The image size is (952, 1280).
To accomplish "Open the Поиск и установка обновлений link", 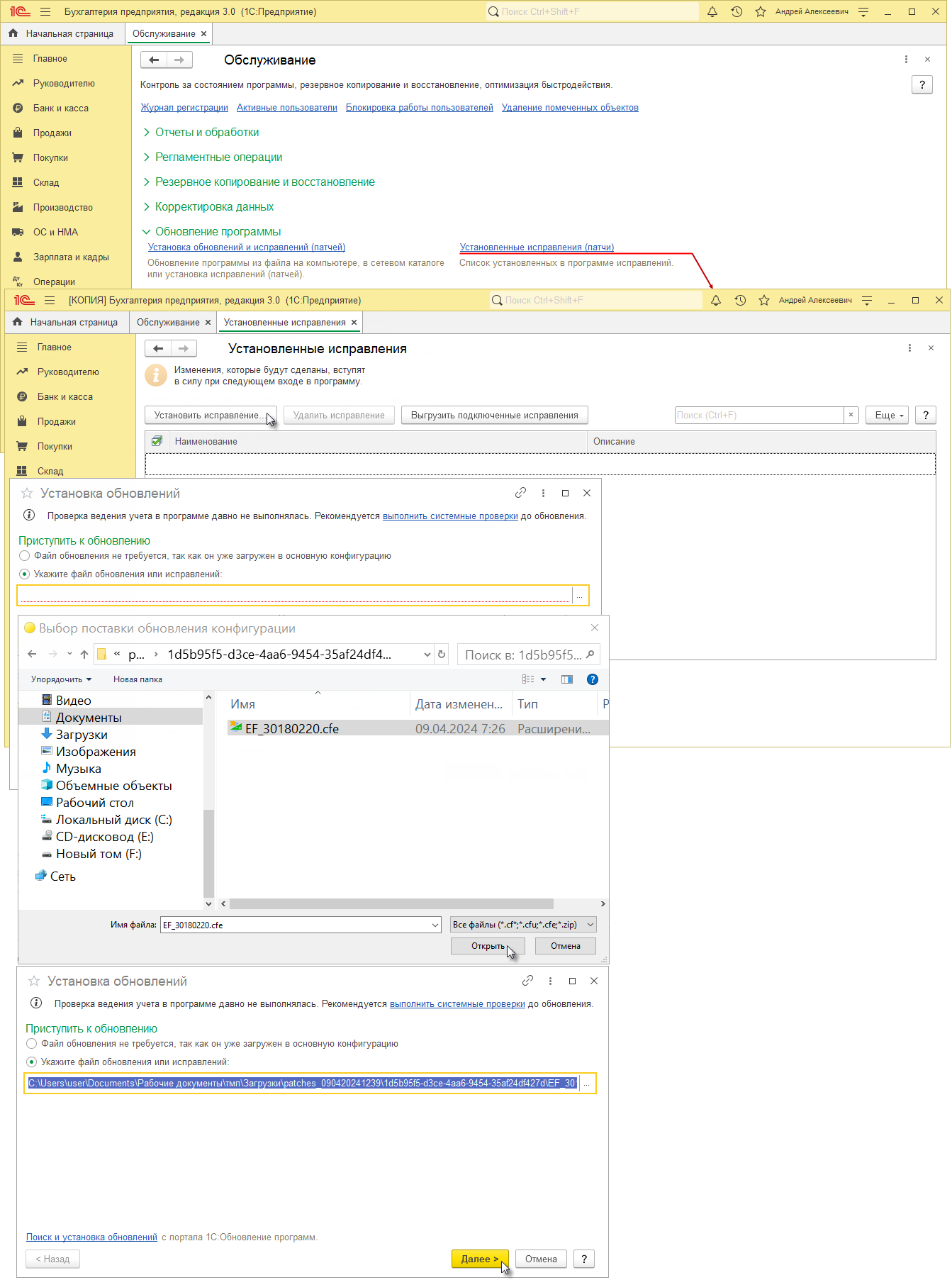I will pyautogui.click(x=91, y=1237).
